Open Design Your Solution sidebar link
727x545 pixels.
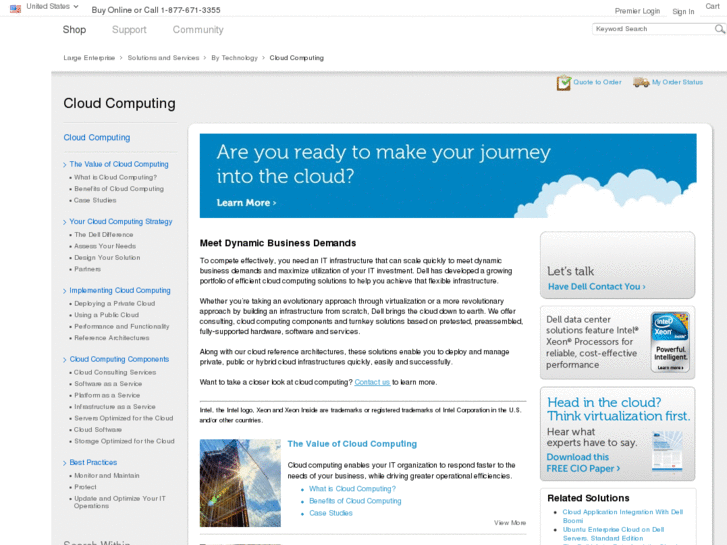point(107,258)
